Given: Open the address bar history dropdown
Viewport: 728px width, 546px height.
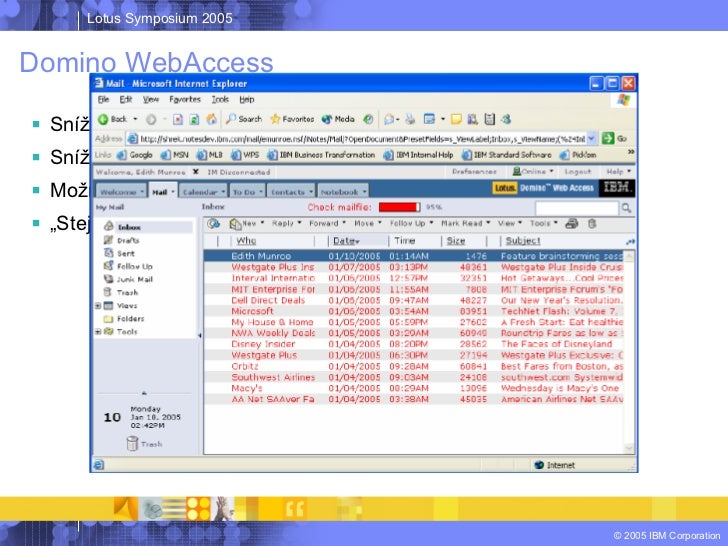Looking at the screenshot, I should 592,138.
